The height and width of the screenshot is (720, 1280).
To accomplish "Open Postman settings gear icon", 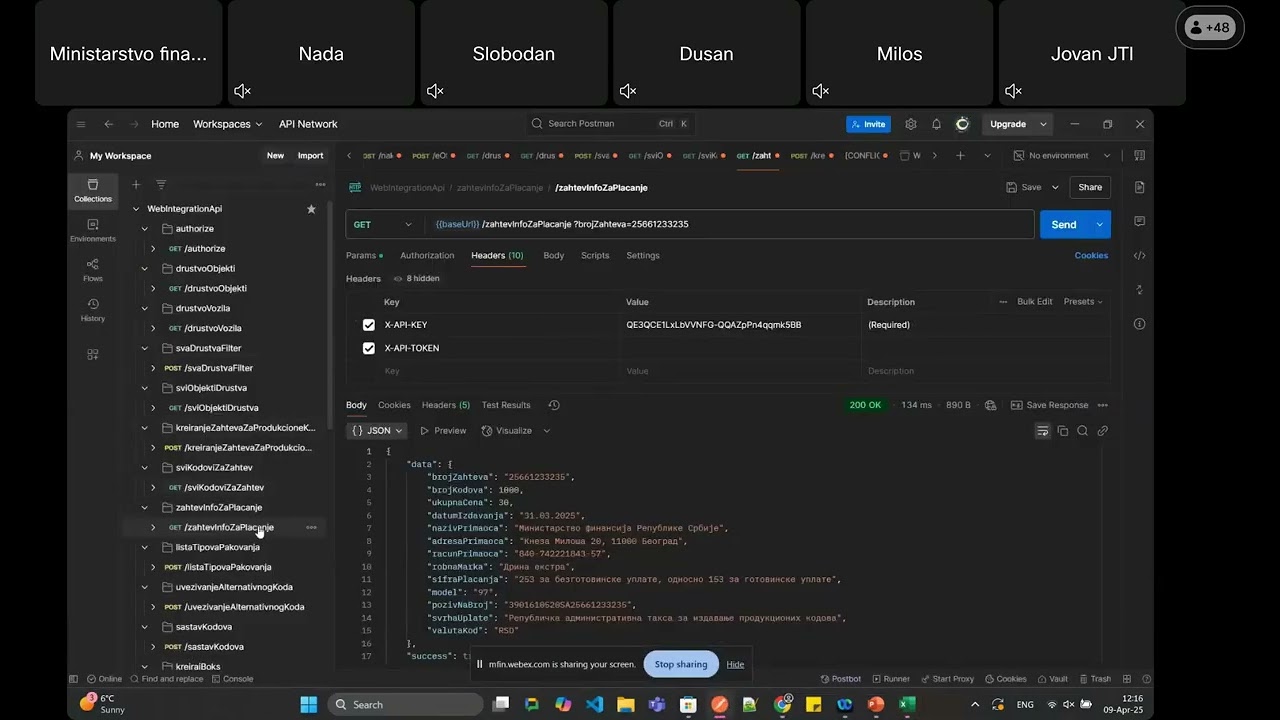I will (x=910, y=124).
